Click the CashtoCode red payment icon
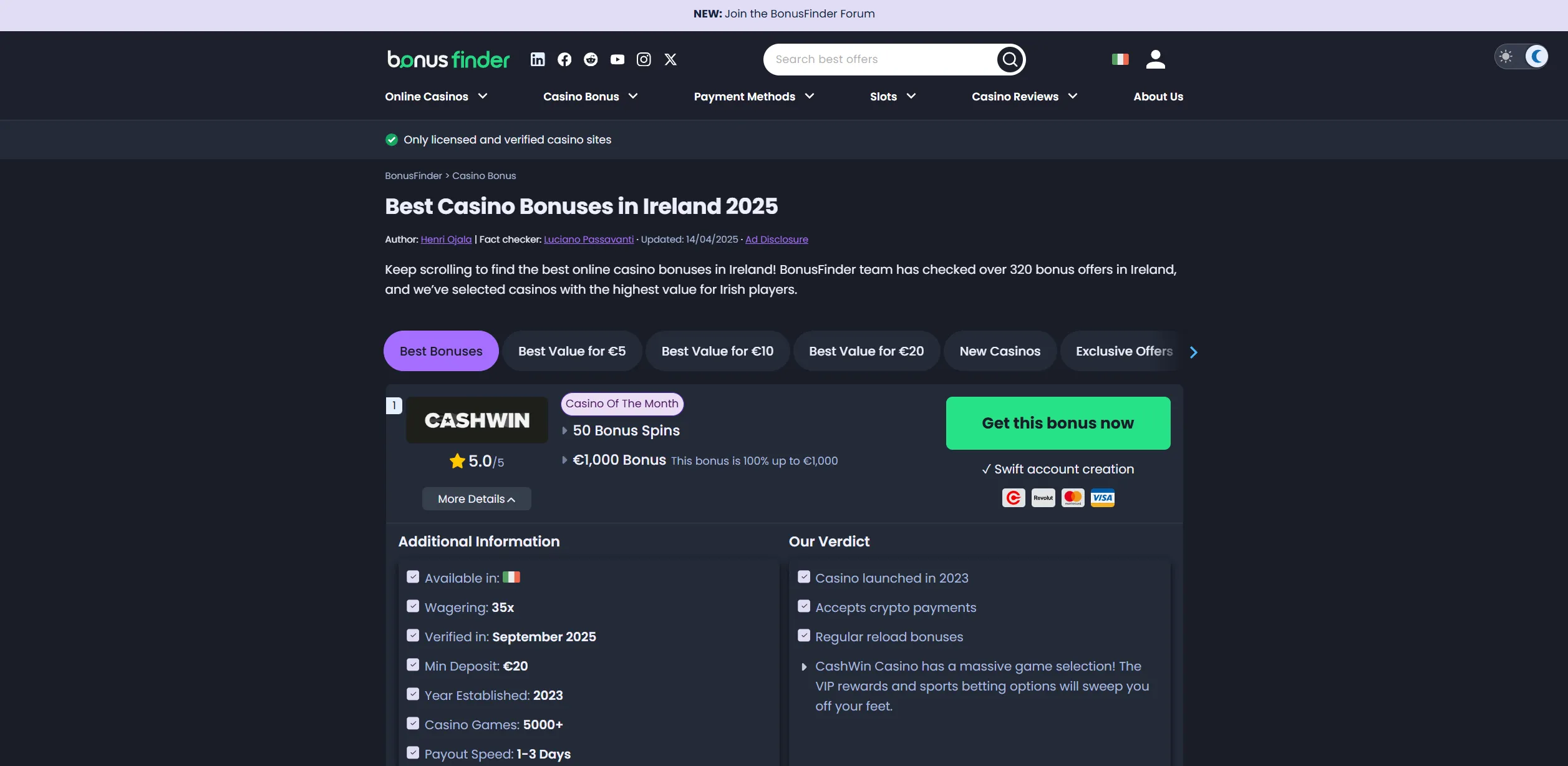Image resolution: width=1568 pixels, height=766 pixels. pos(1014,498)
